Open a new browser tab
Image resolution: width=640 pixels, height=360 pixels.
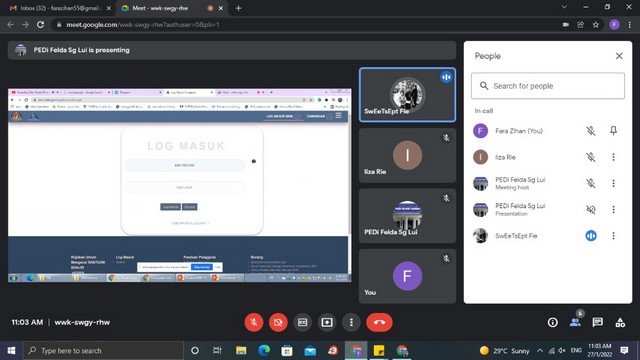(x=238, y=8)
